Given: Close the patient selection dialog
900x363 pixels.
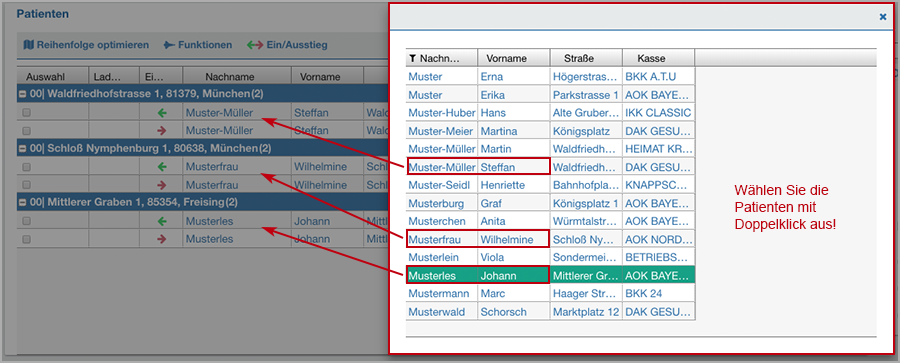Looking at the screenshot, I should tap(883, 17).
